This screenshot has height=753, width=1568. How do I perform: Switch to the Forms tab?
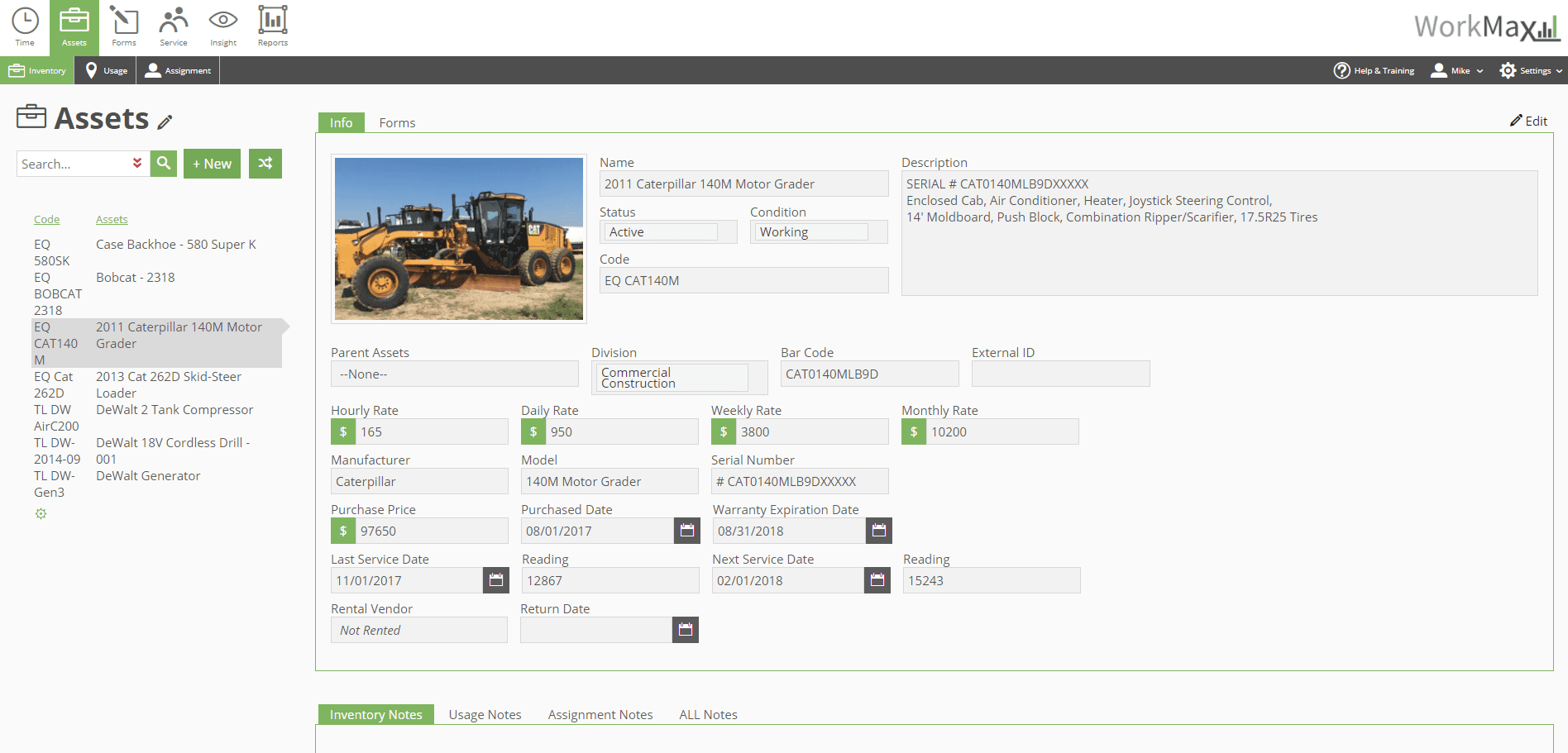[397, 122]
